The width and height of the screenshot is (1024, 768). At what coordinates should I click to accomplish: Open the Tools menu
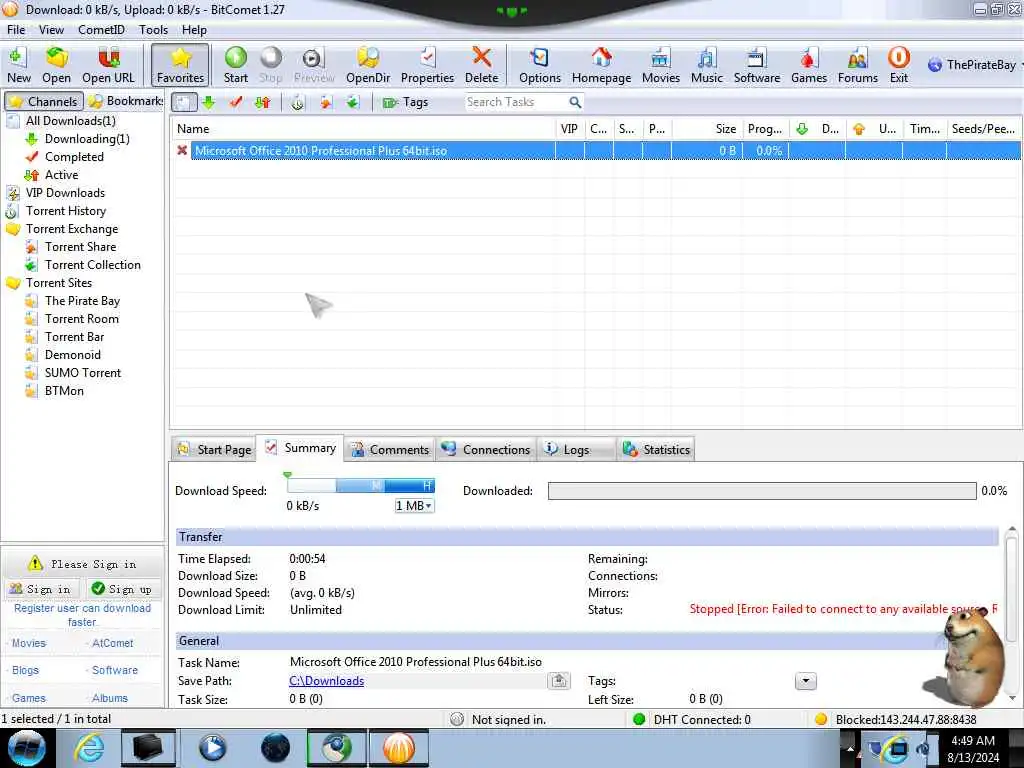pyautogui.click(x=153, y=30)
